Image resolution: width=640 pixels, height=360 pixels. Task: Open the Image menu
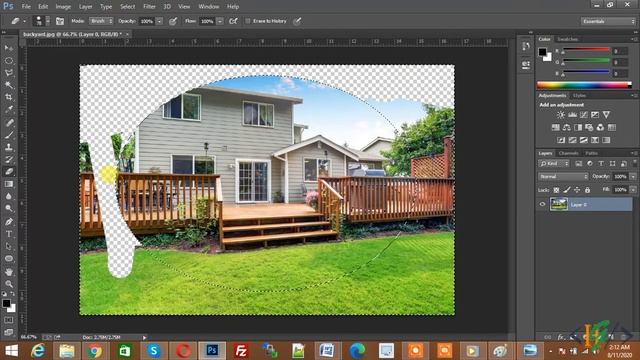(x=63, y=7)
